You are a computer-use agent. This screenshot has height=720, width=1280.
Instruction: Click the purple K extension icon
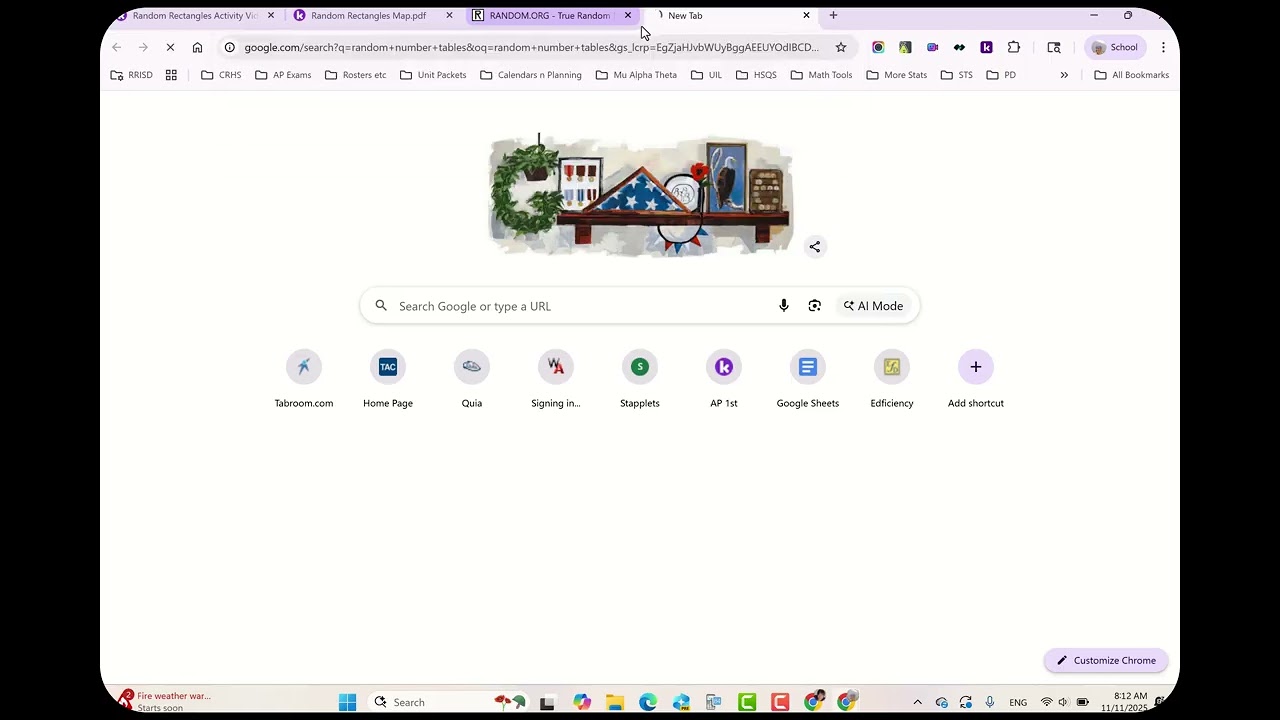coord(986,47)
